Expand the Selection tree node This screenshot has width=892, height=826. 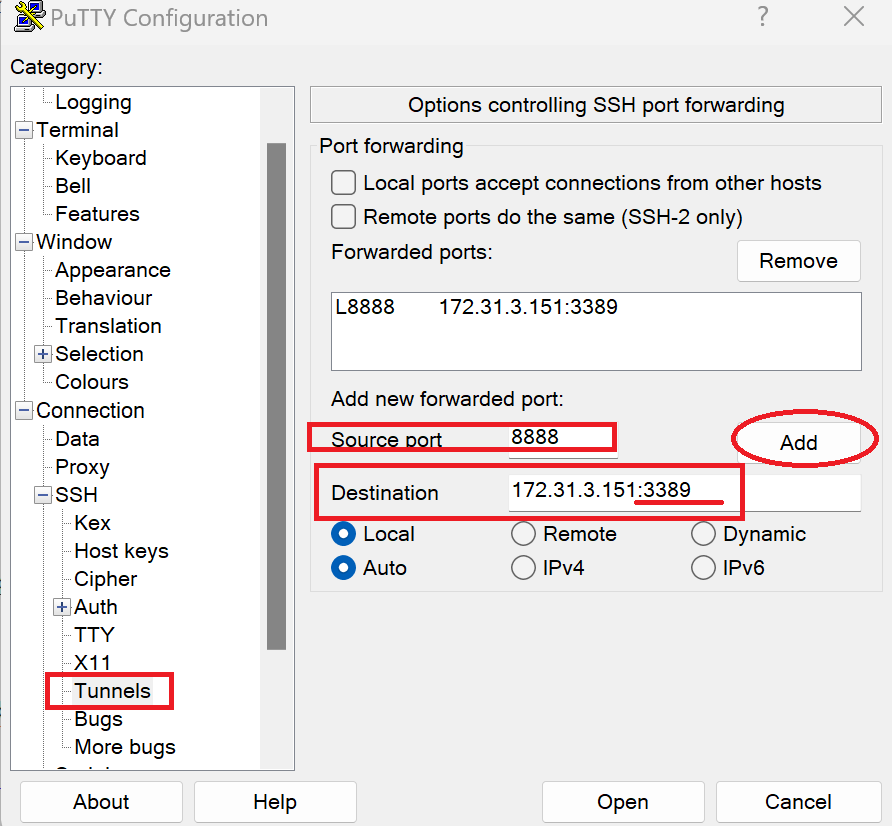[43, 354]
